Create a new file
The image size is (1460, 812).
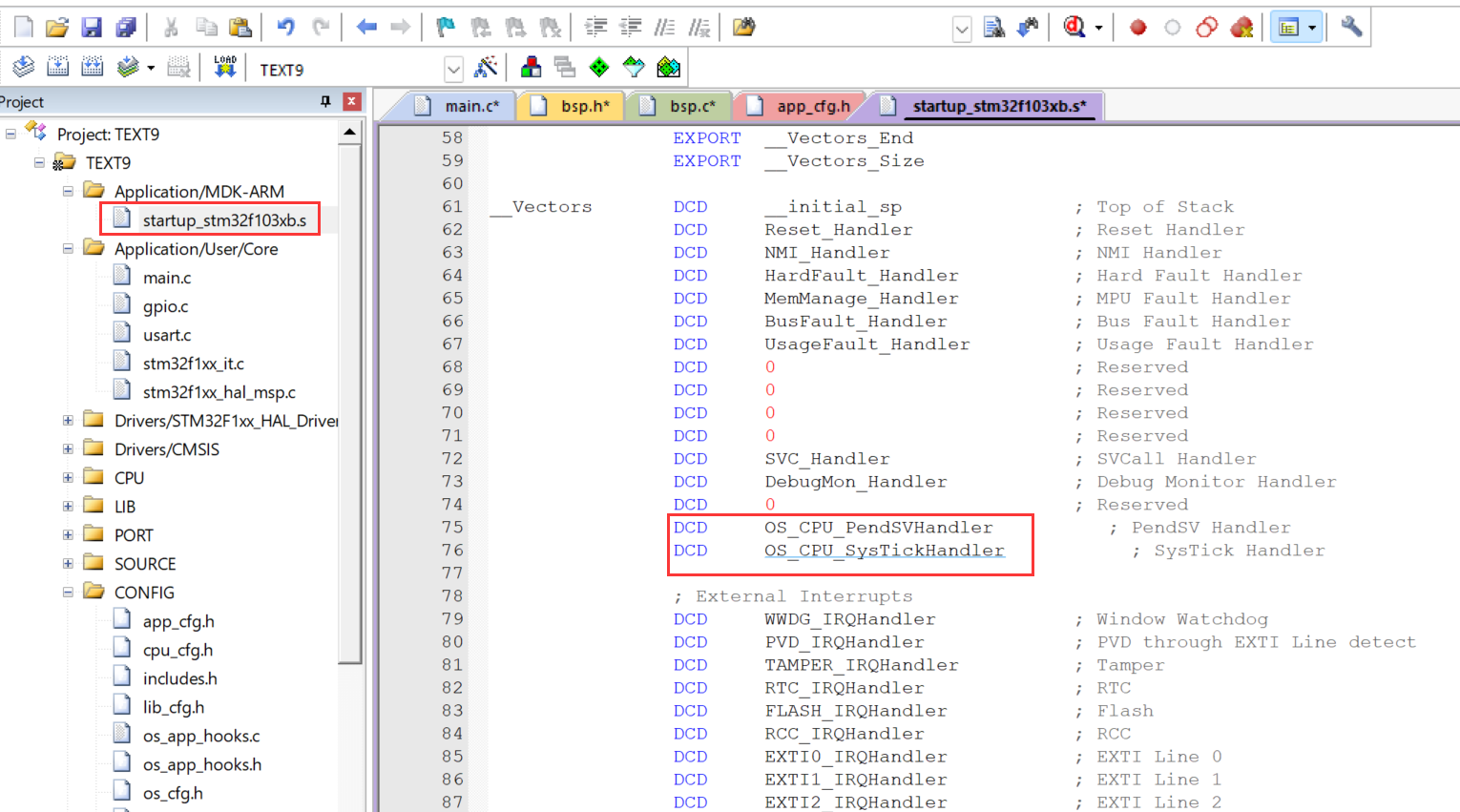[24, 27]
